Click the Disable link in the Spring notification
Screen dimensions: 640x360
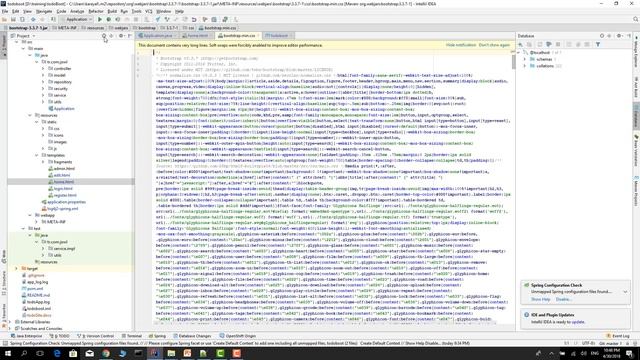[x=563, y=299]
